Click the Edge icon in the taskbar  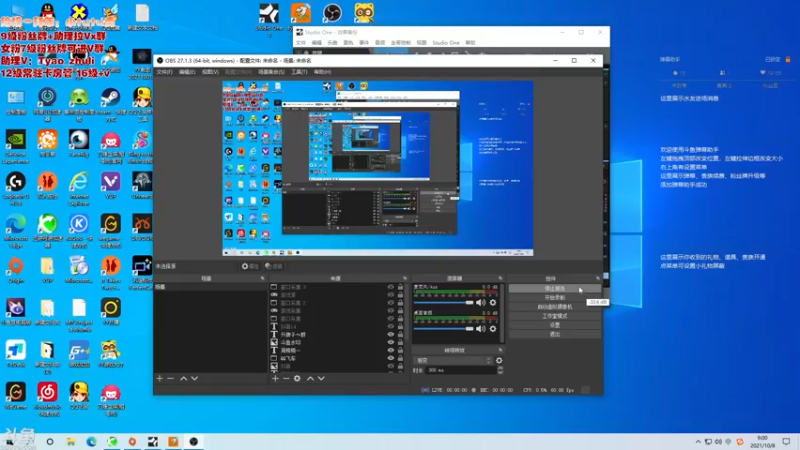[x=91, y=442]
